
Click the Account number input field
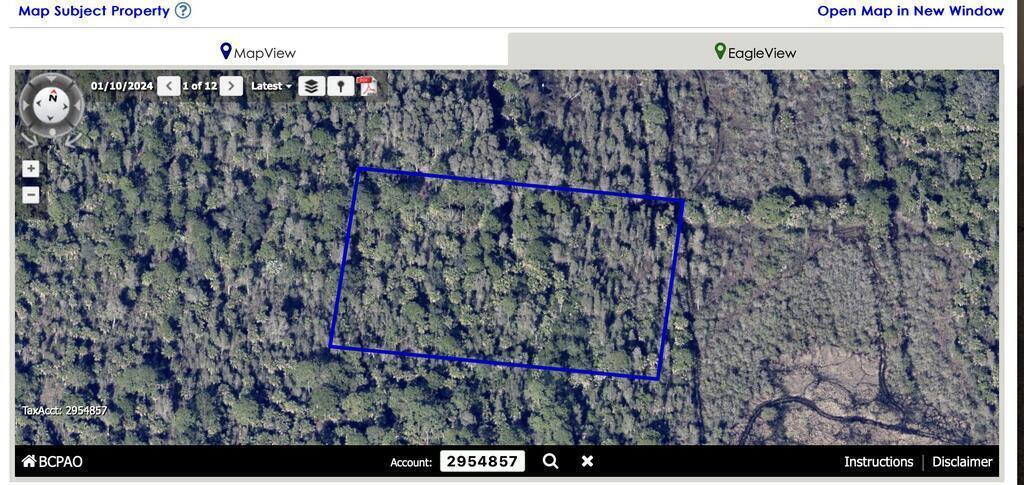pos(483,462)
